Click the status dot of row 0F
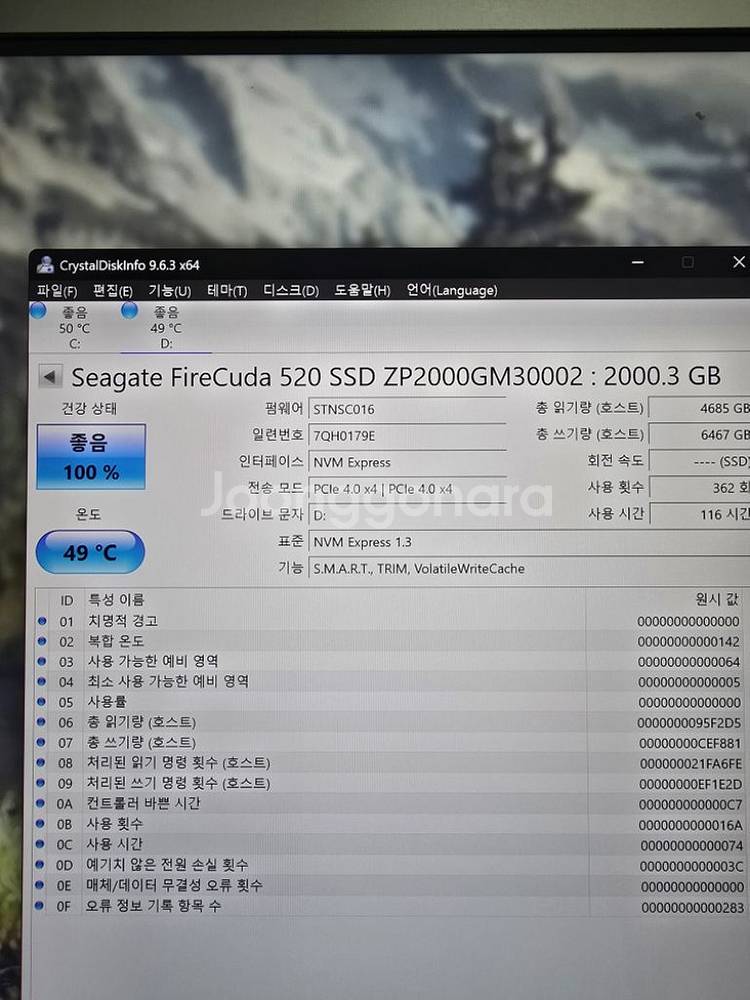Image resolution: width=750 pixels, height=1000 pixels. click(x=39, y=905)
